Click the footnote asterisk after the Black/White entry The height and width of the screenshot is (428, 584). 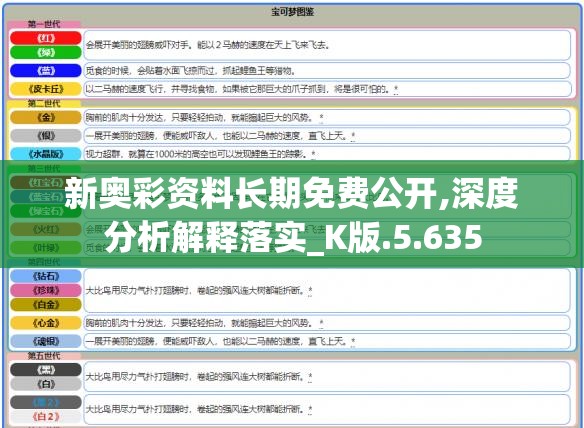(310, 377)
